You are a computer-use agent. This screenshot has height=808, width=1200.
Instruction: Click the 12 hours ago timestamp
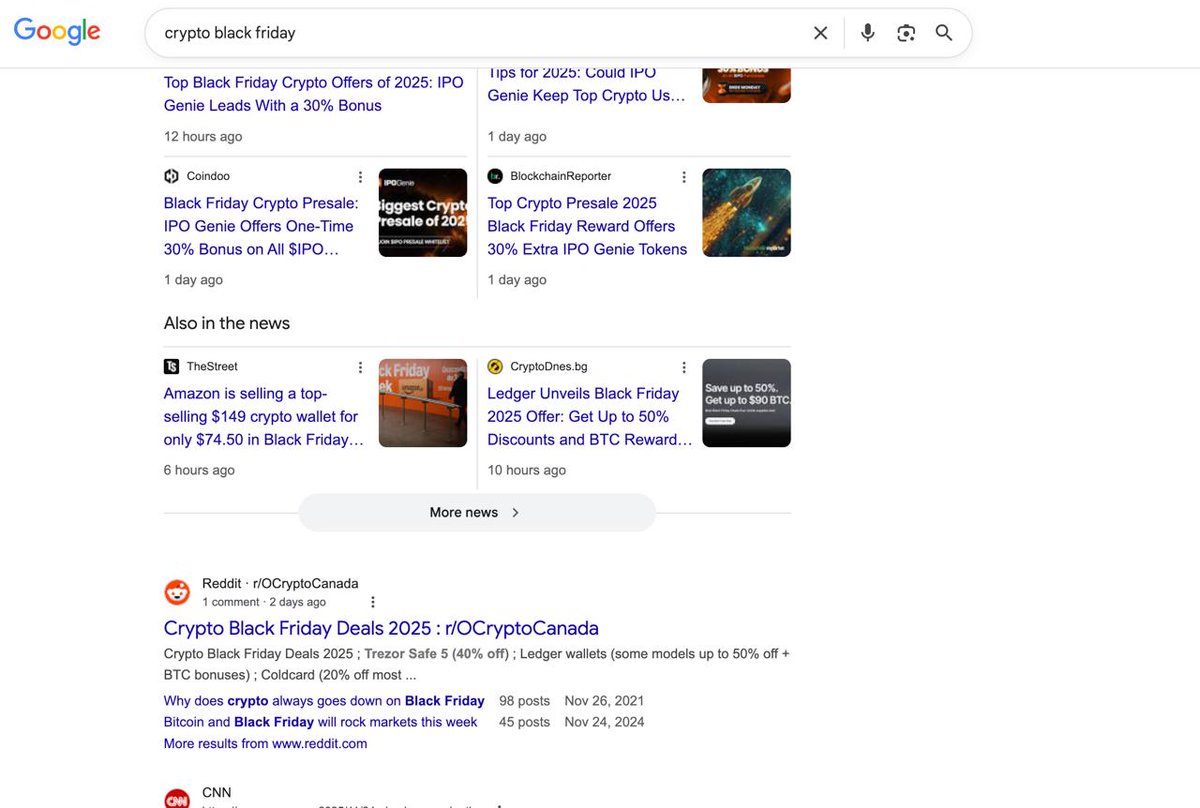(x=203, y=136)
